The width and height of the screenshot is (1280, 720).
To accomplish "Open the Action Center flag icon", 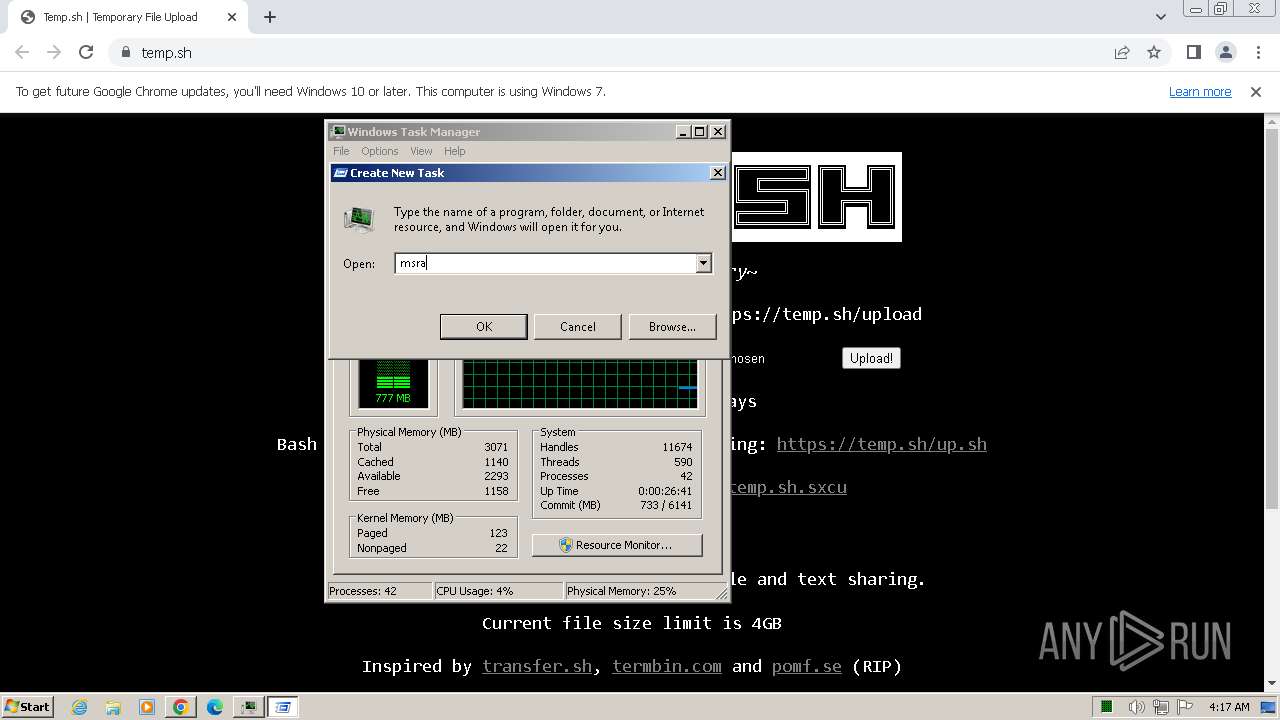I will [1184, 707].
